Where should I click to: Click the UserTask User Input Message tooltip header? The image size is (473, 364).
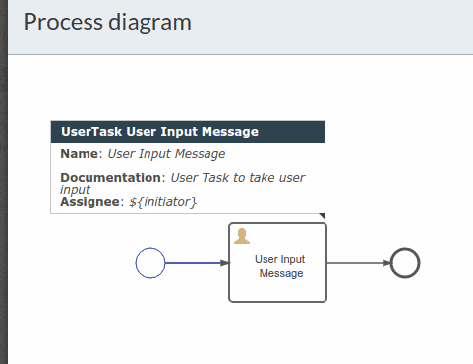188,132
